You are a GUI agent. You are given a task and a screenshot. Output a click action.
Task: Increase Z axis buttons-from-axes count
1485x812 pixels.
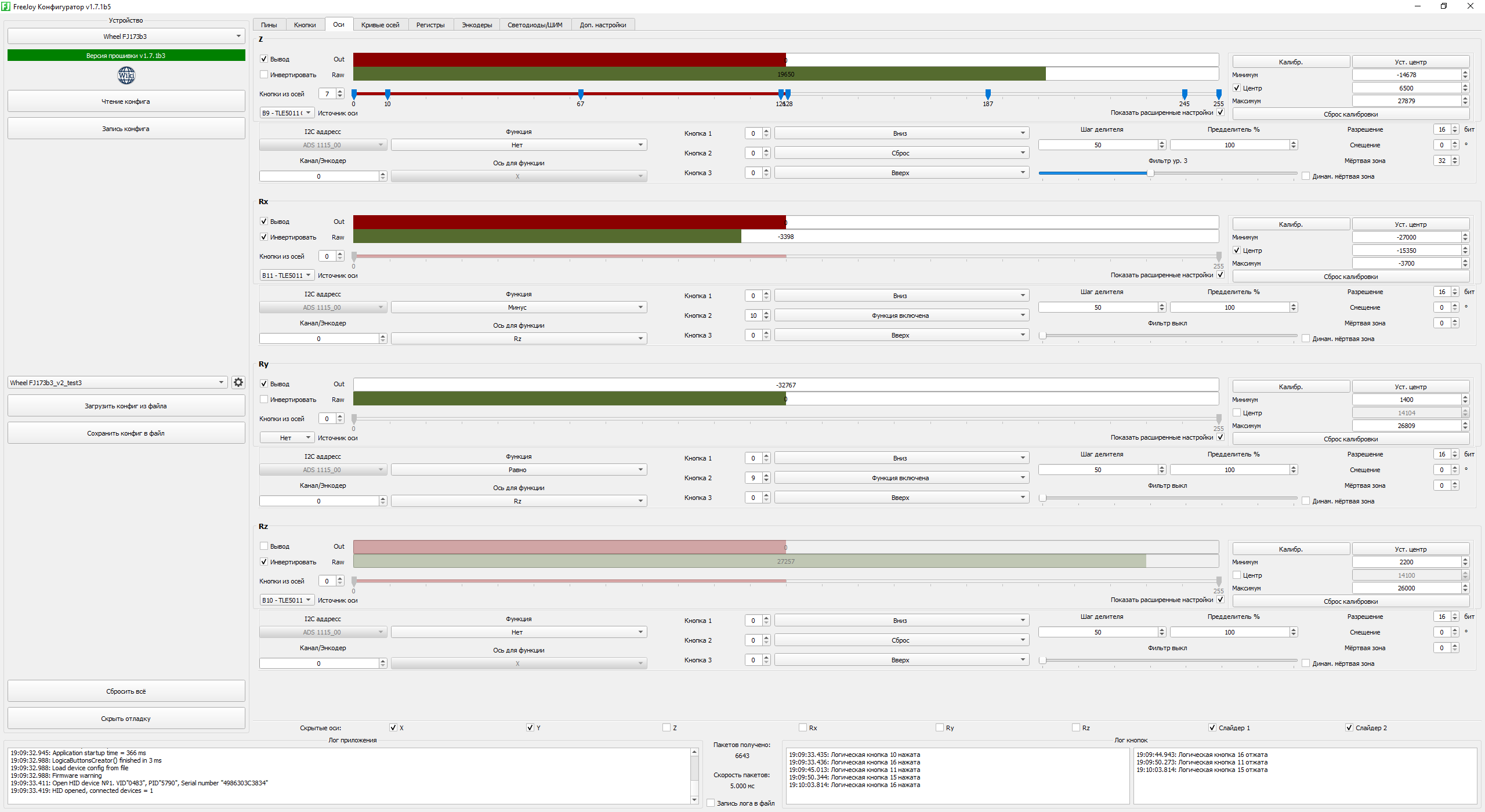click(340, 91)
